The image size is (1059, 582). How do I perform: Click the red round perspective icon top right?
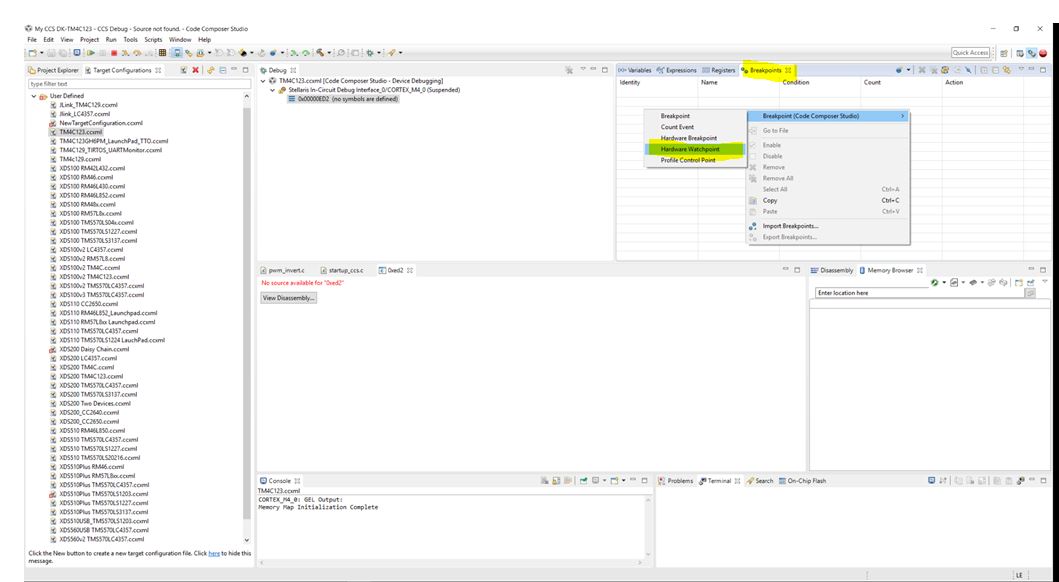pos(1043,53)
